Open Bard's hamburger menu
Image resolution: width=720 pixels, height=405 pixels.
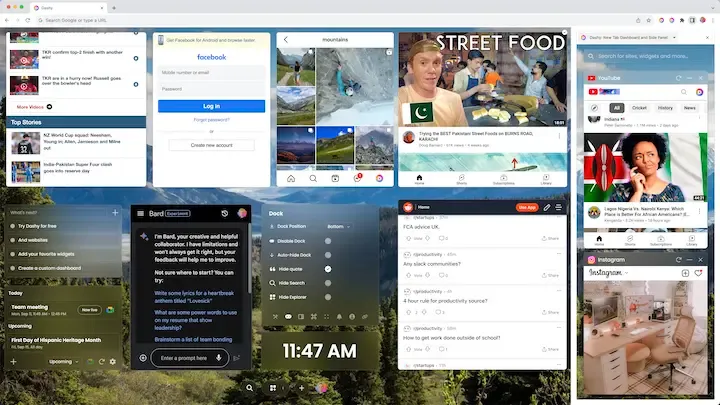[141, 214]
